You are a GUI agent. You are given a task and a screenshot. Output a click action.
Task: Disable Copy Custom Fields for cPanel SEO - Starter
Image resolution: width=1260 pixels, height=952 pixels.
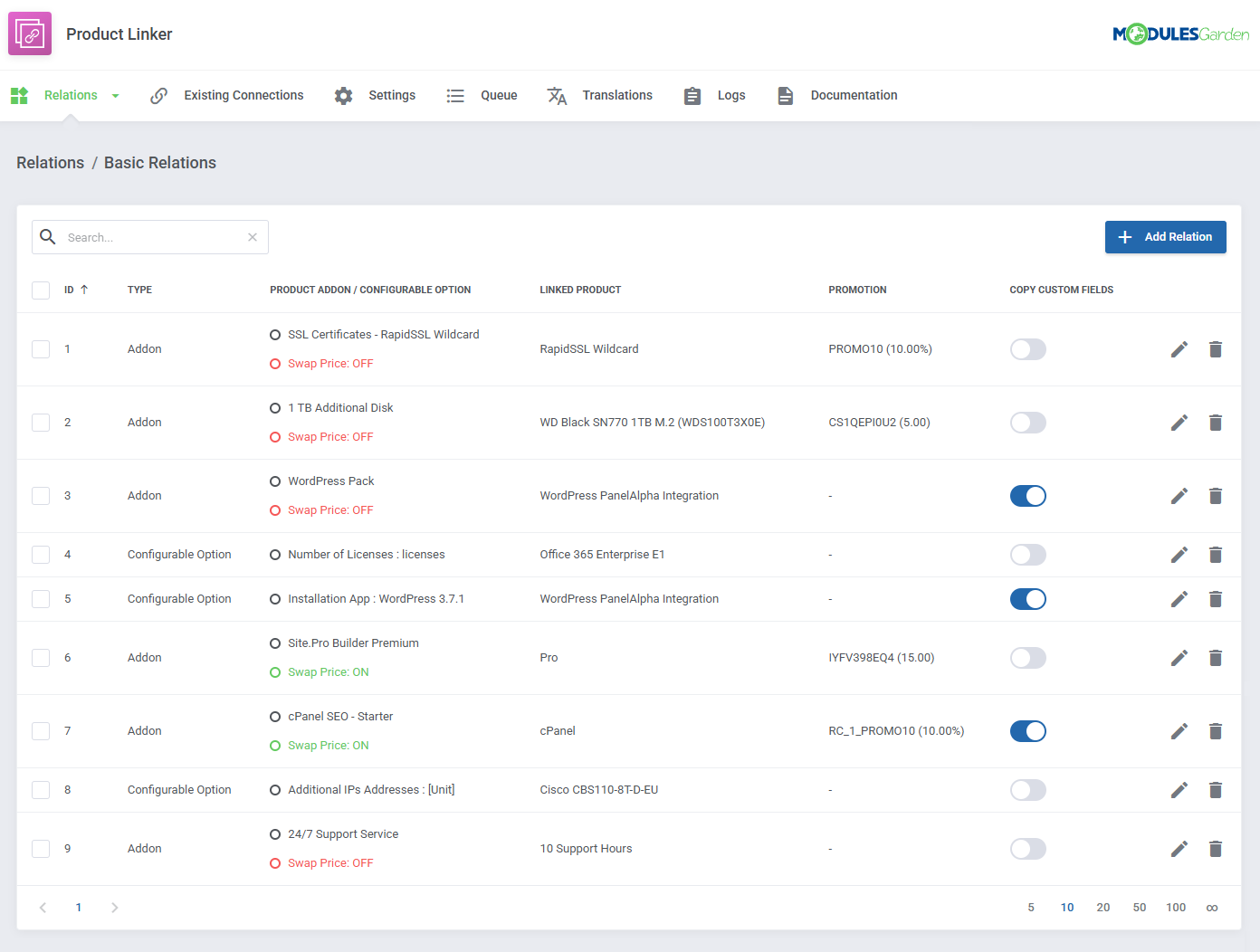pyautogui.click(x=1027, y=730)
